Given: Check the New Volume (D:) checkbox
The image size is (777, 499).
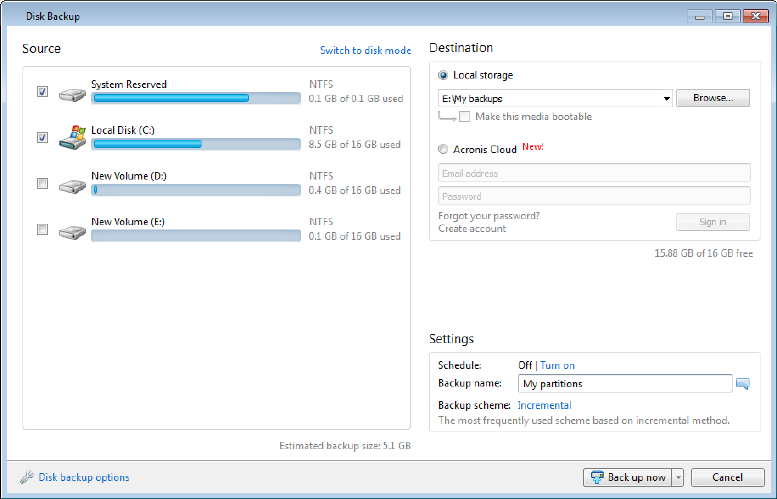Looking at the screenshot, I should (42, 184).
